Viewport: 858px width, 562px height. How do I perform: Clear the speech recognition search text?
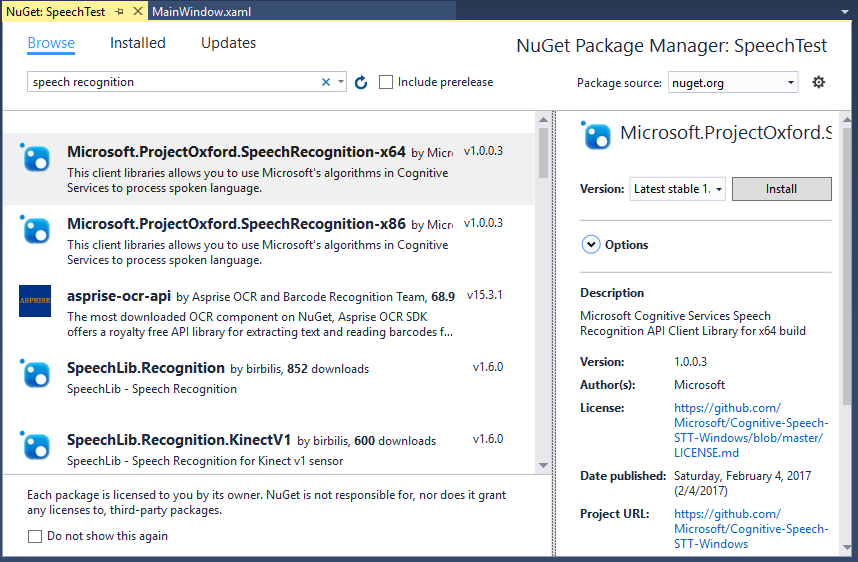pyautogui.click(x=326, y=82)
